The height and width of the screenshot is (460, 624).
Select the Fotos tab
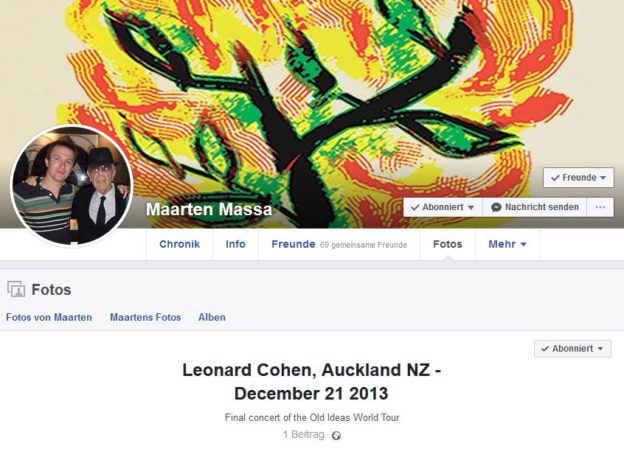pos(448,244)
